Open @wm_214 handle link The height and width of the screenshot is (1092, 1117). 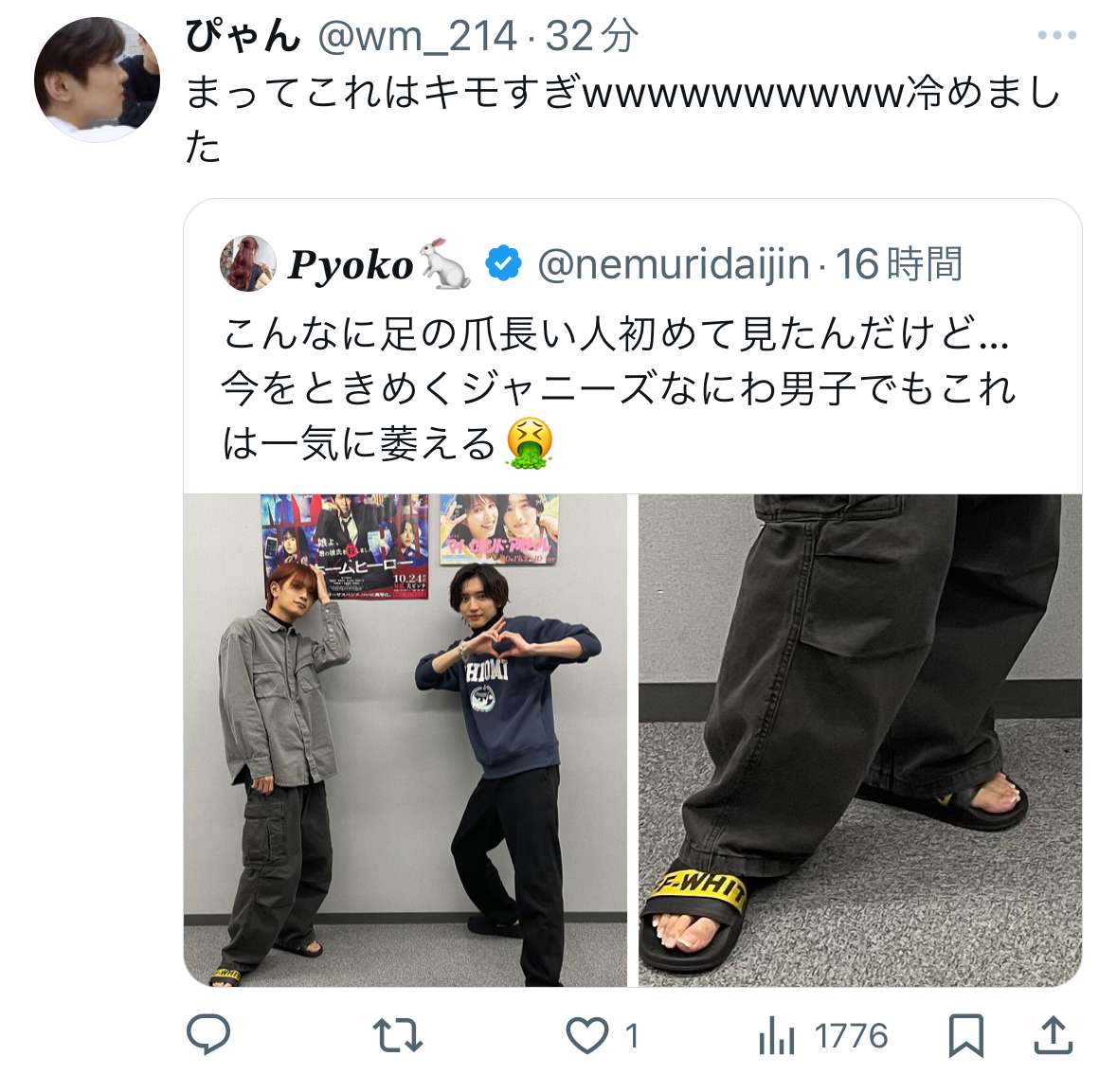418,36
